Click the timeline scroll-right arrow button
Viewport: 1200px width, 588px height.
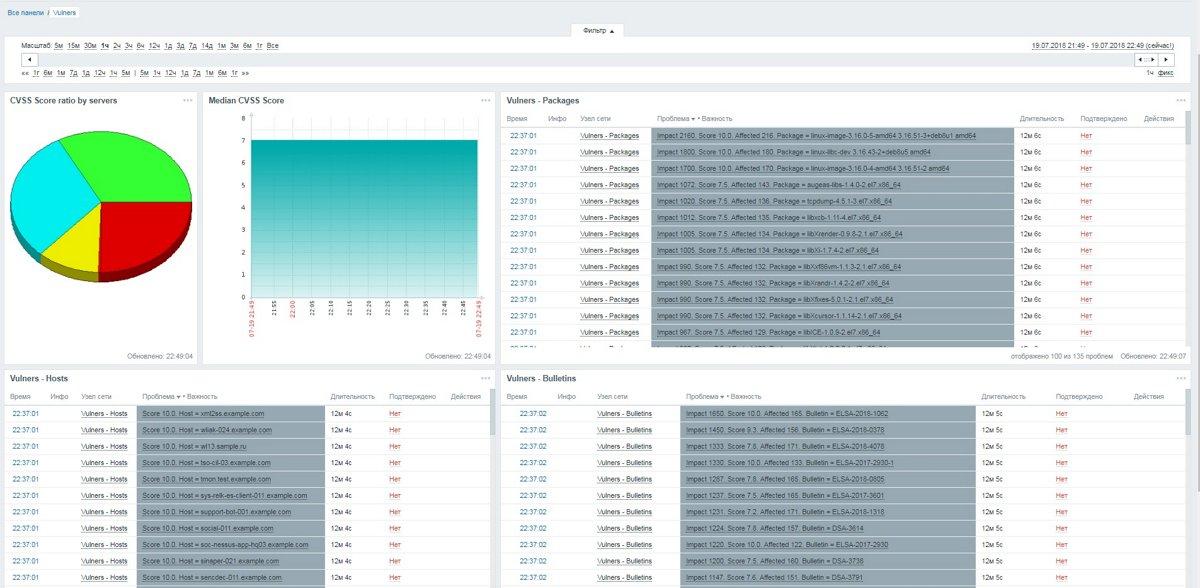point(1167,60)
